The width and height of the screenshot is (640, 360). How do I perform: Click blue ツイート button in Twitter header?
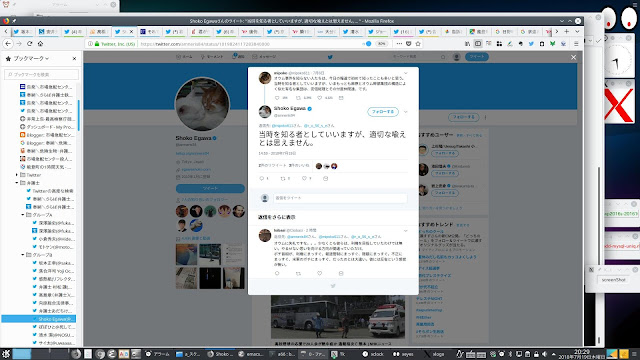point(477,57)
